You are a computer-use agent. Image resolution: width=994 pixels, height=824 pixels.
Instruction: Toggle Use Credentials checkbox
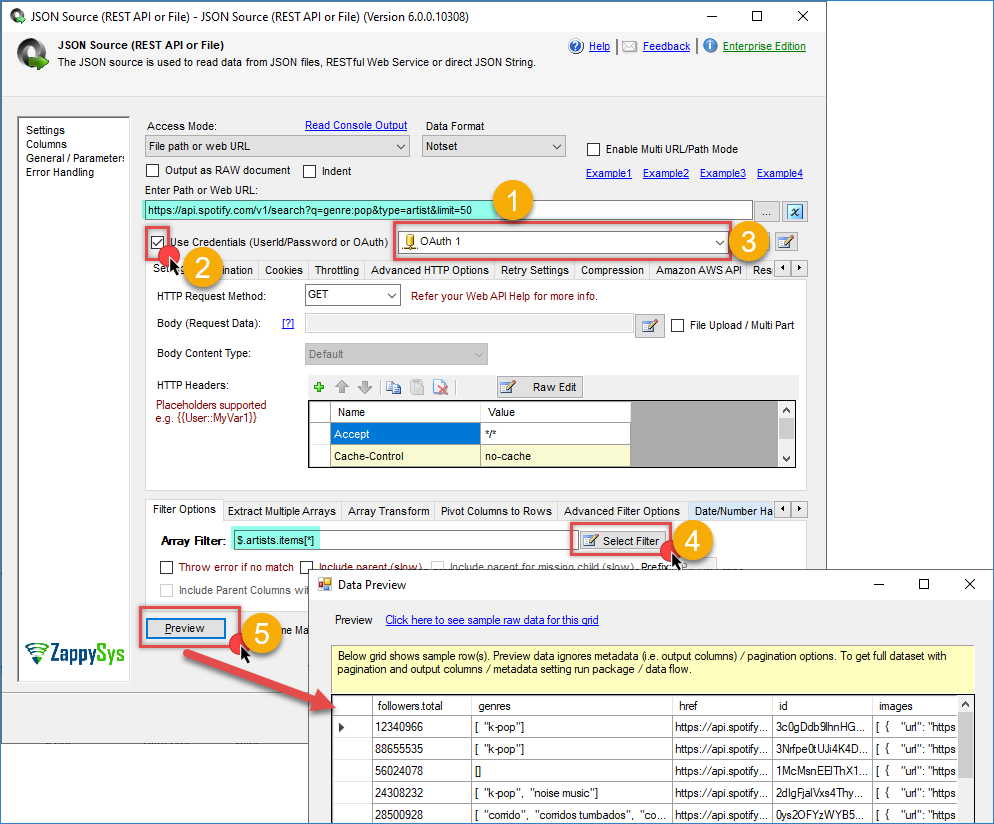pyautogui.click(x=157, y=242)
